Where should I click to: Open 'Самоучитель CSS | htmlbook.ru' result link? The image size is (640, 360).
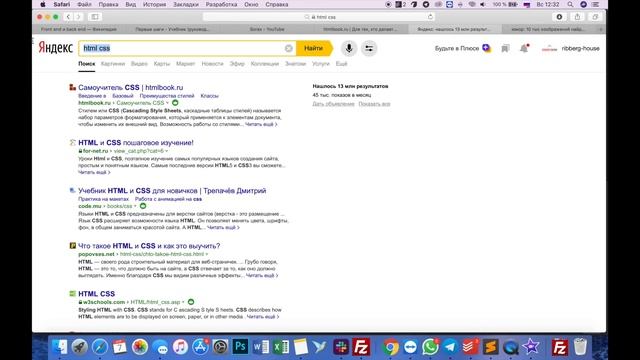(131, 87)
